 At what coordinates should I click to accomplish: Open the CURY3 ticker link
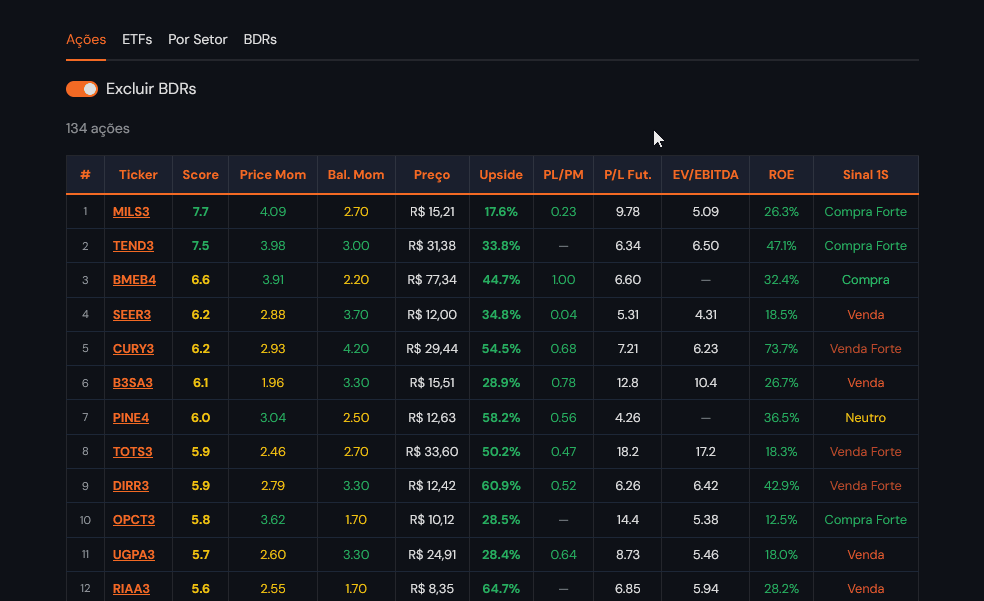[133, 349]
